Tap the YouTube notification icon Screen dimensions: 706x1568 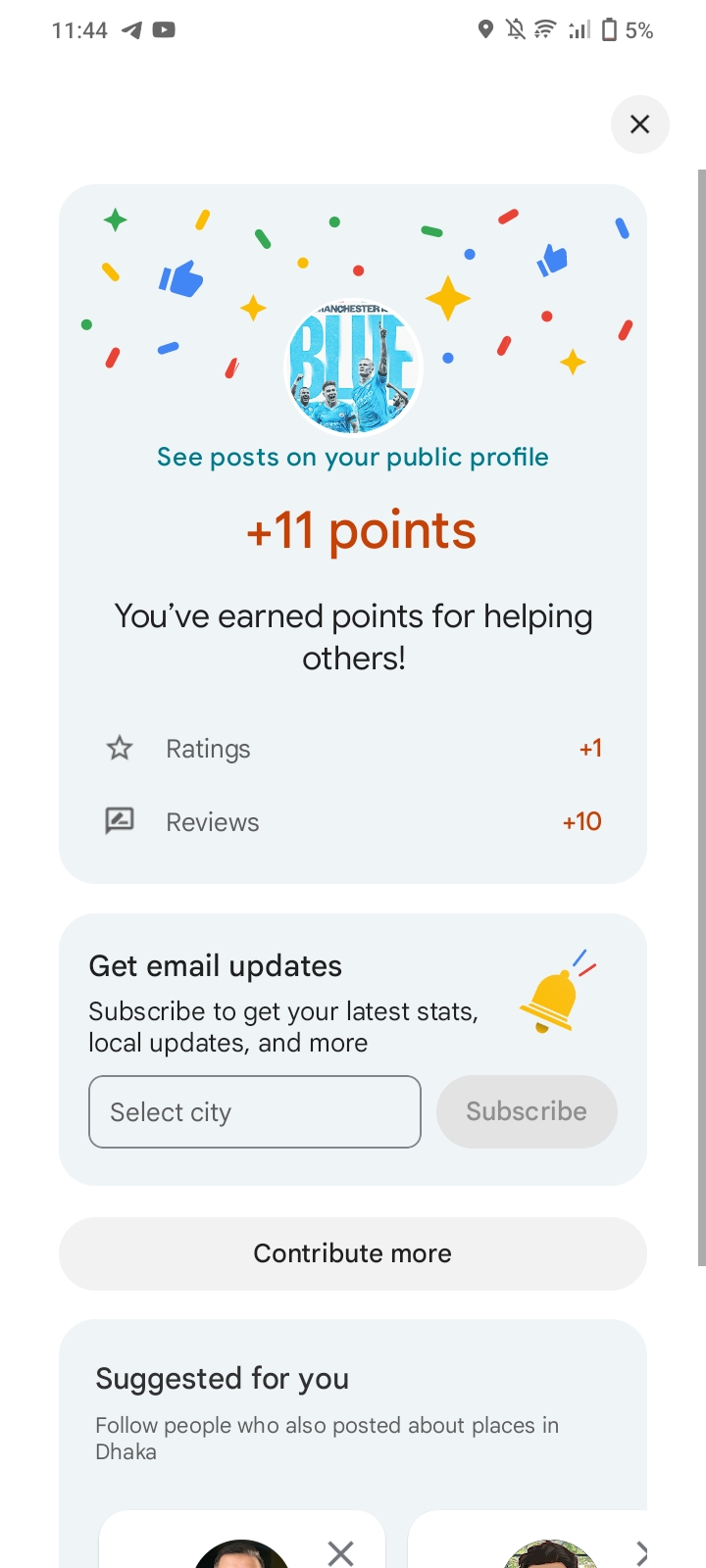pyautogui.click(x=164, y=30)
